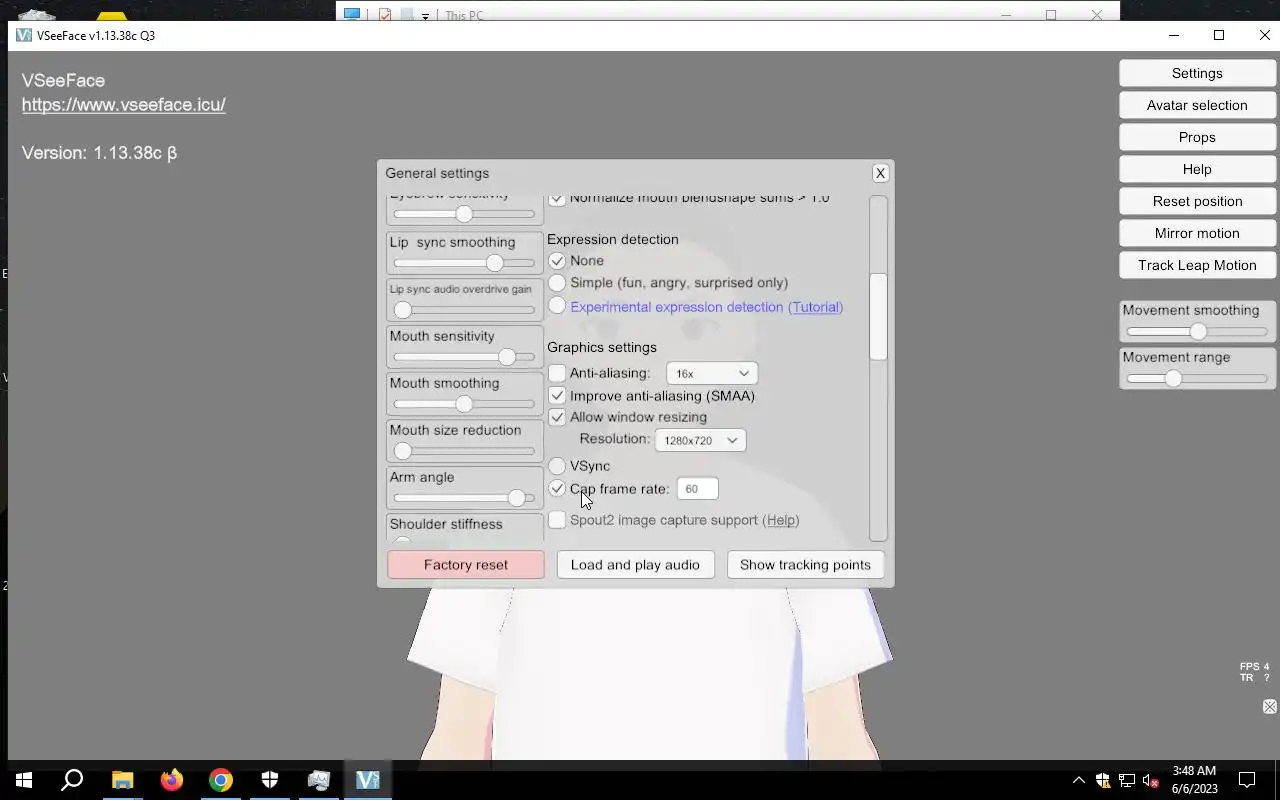
Task: Enable the Anti-aliasing checkbox
Action: (x=557, y=373)
